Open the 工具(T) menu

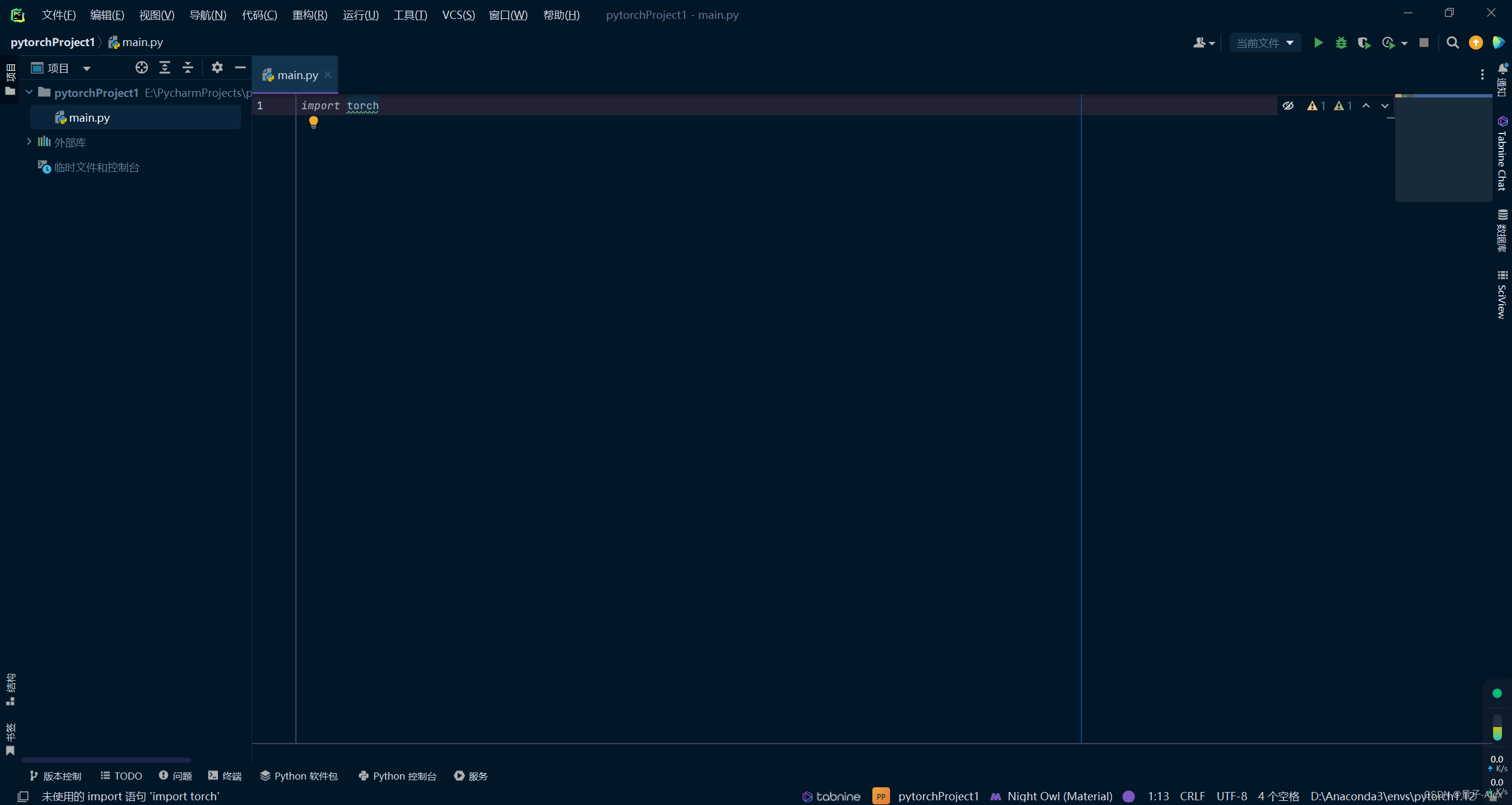(410, 15)
